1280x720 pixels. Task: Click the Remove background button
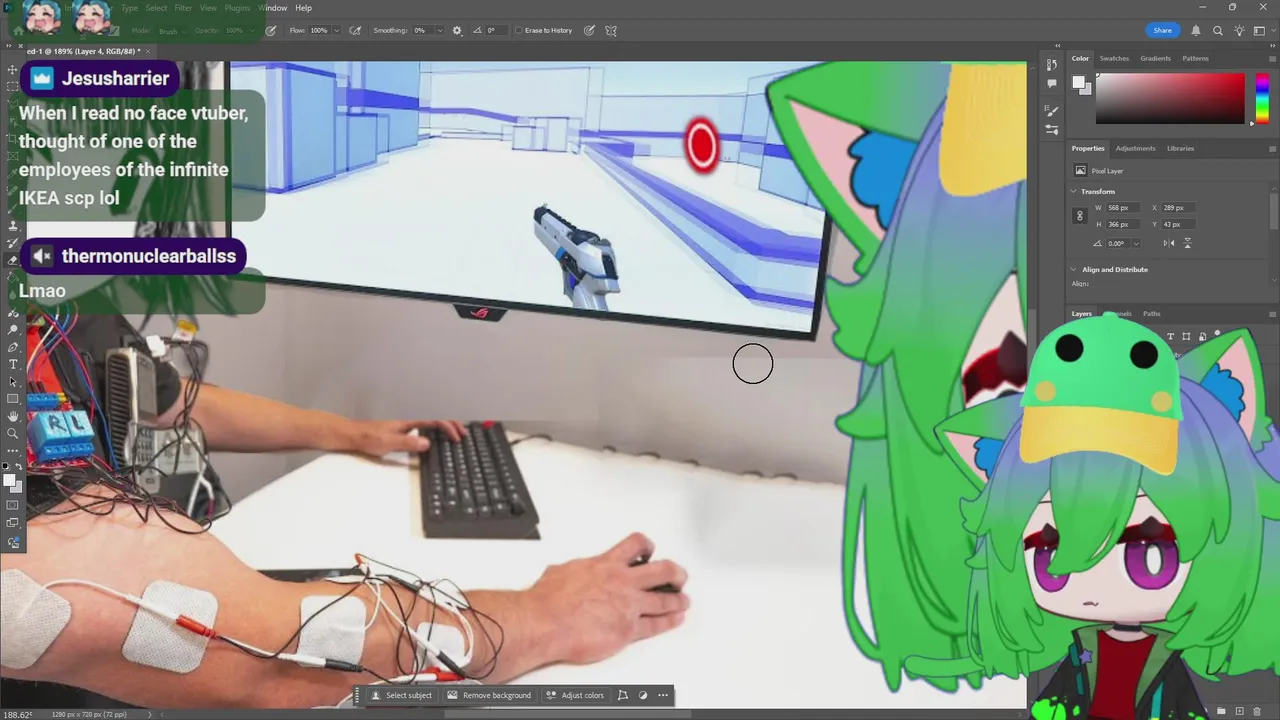490,695
